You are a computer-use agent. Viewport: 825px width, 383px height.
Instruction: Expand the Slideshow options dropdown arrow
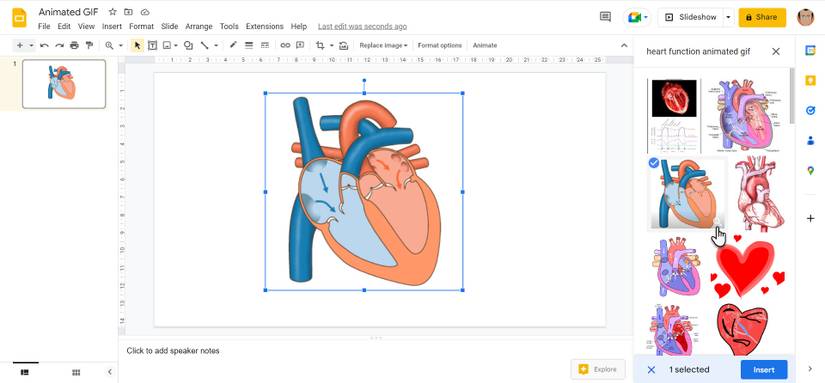729,17
